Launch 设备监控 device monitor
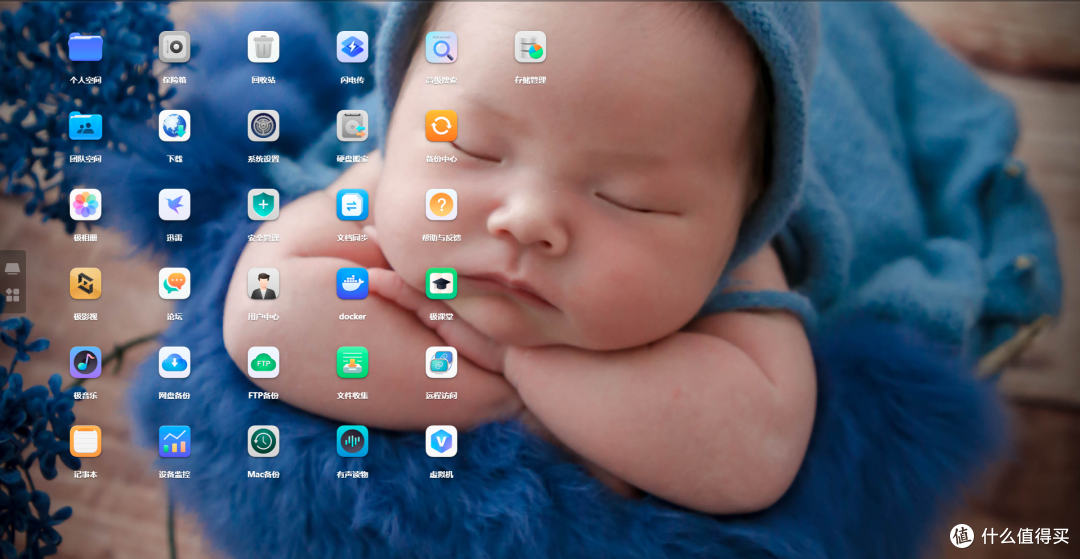 pos(174,441)
